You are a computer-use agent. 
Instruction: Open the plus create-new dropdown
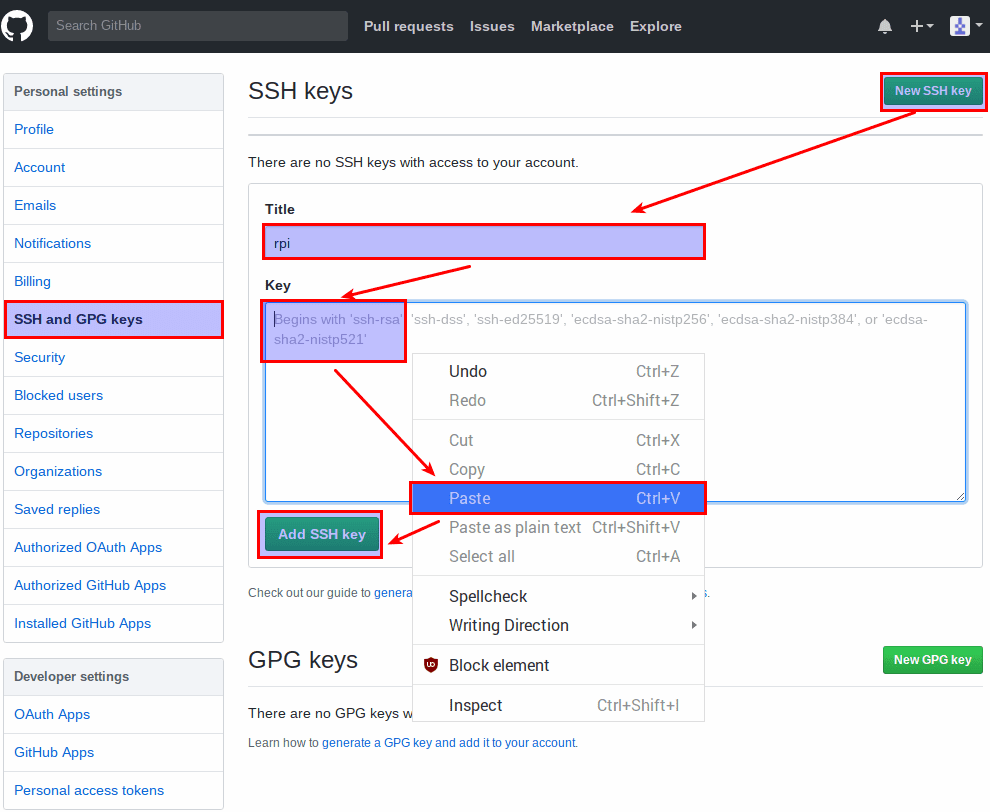[921, 27]
